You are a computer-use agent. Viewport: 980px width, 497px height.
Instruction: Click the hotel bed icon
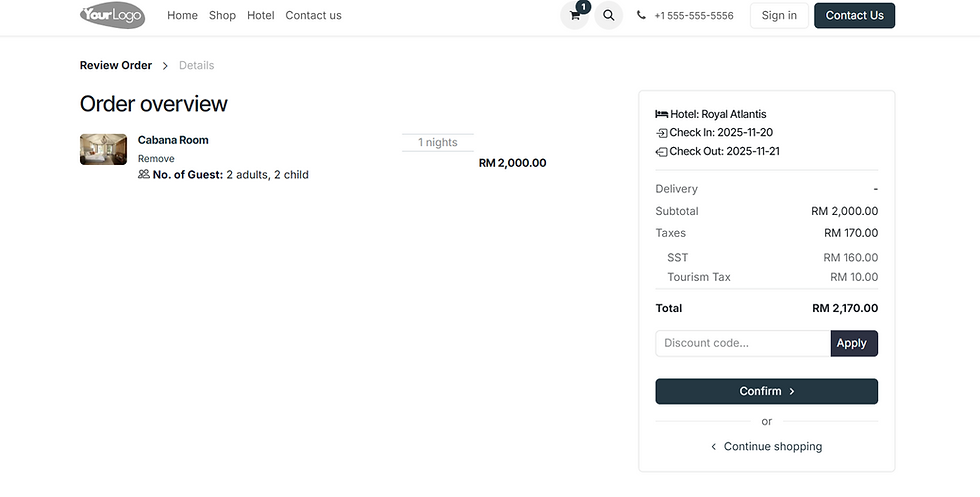click(661, 114)
